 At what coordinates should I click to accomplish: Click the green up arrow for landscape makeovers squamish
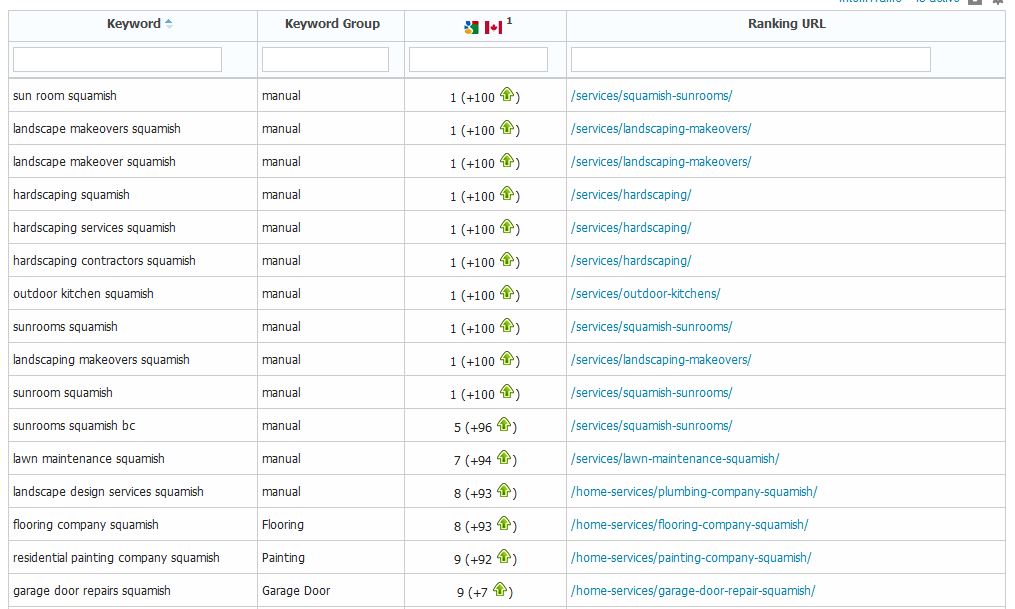[x=507, y=127]
